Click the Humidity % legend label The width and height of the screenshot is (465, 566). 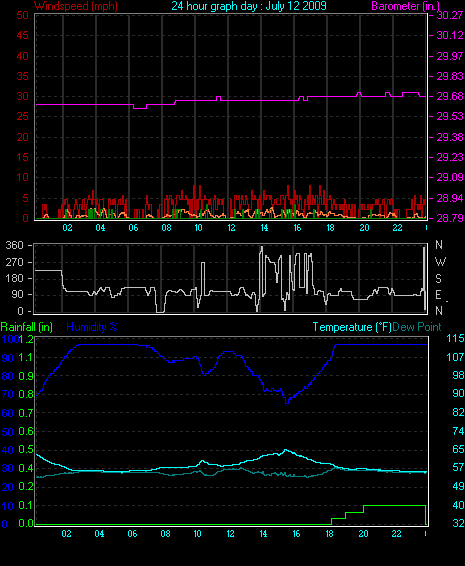92,327
